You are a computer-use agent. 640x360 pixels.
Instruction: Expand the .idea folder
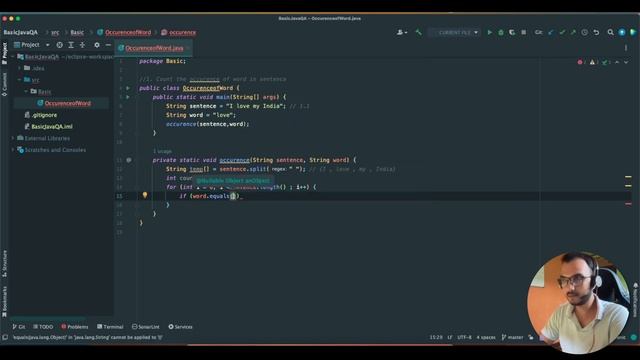[x=20, y=68]
